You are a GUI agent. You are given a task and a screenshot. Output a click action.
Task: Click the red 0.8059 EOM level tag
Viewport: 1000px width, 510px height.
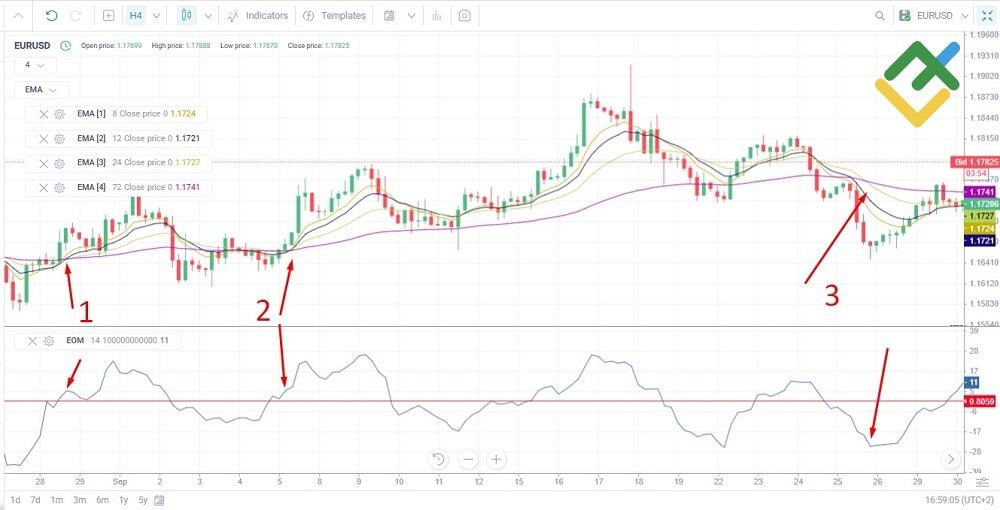click(x=981, y=402)
